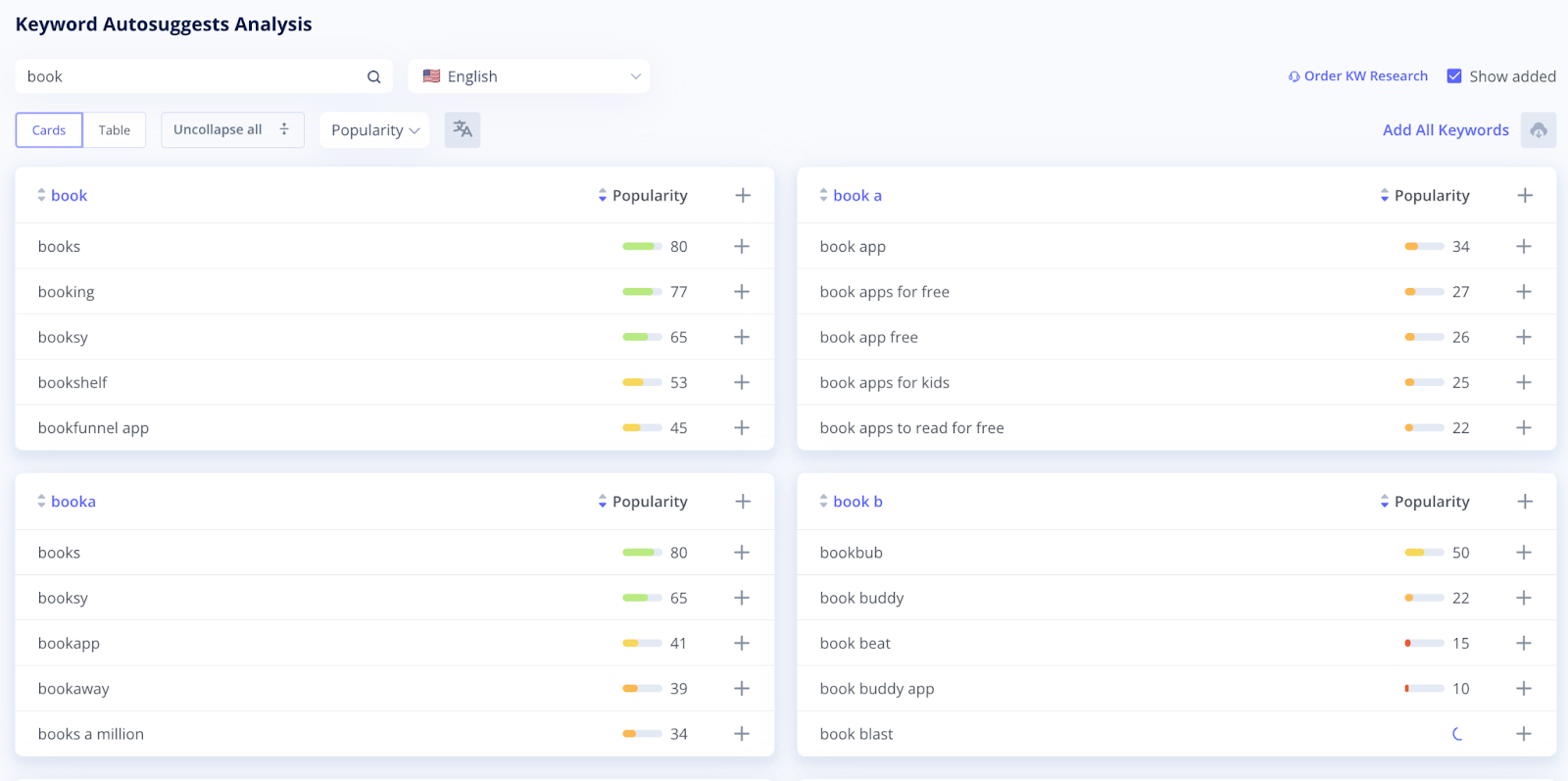Add 'book app' keyword with plus icon

coord(1524,247)
